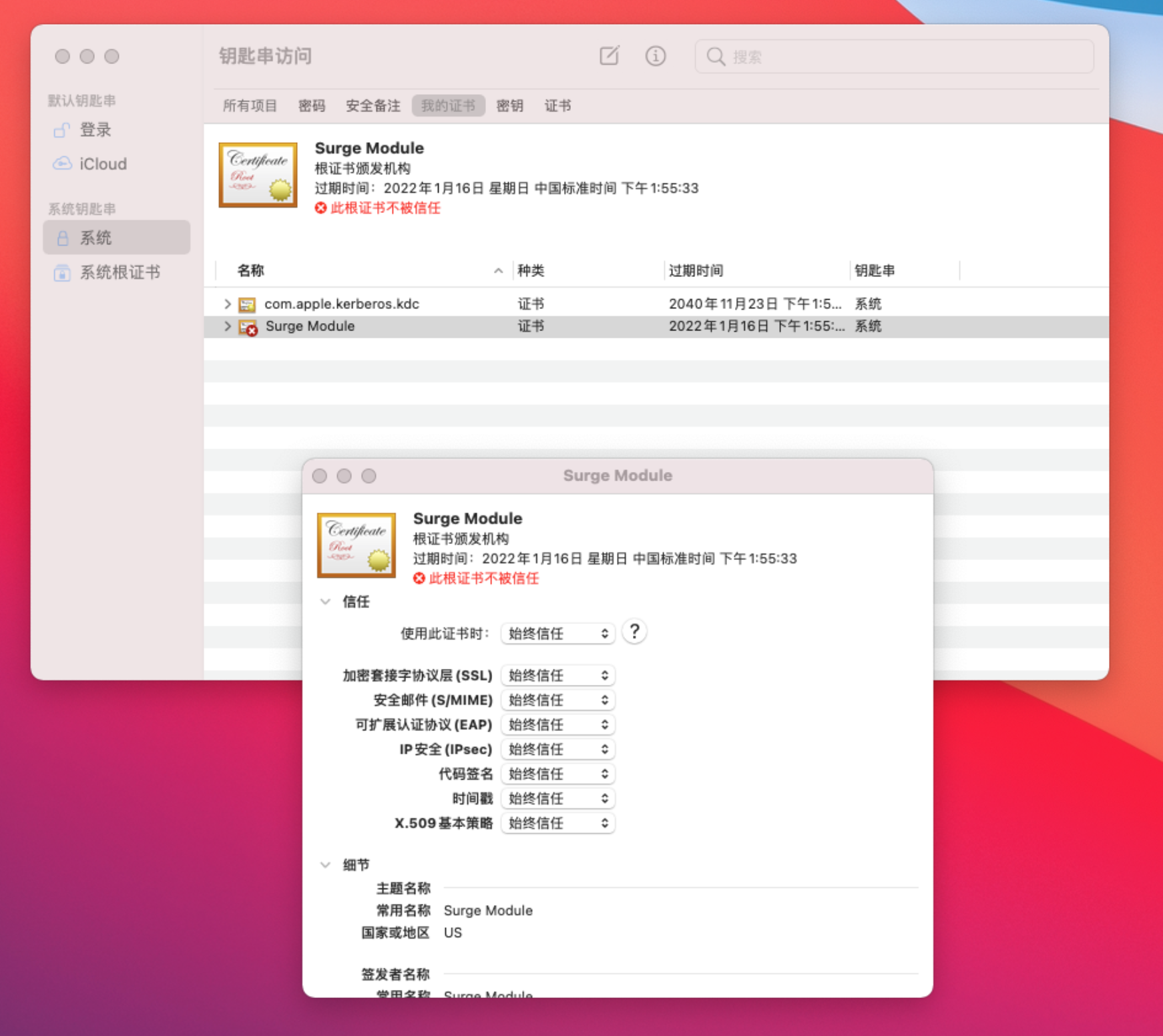Click the search magnifier icon
Screen dimensions: 1163x1036
[716, 57]
